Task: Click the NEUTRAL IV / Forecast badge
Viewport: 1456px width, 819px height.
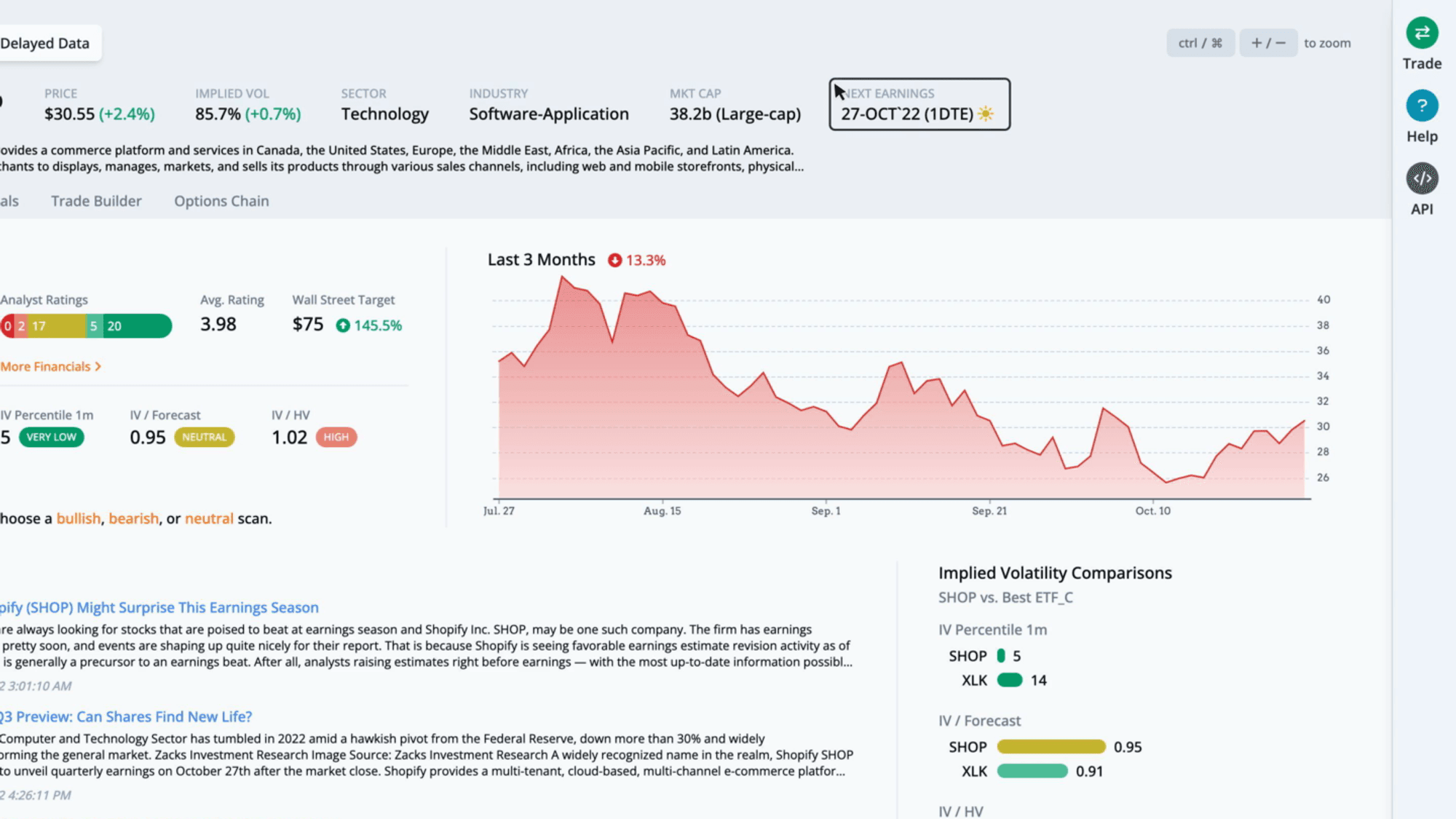Action: pos(205,437)
